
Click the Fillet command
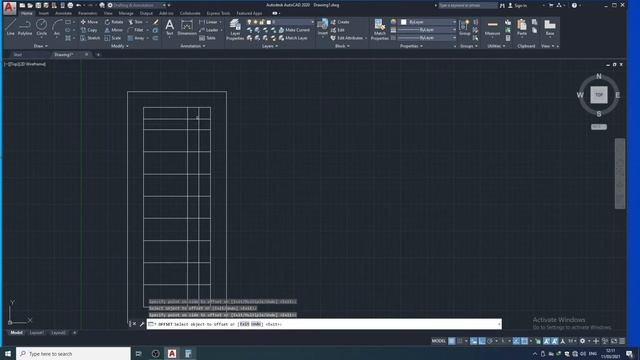click(x=136, y=30)
